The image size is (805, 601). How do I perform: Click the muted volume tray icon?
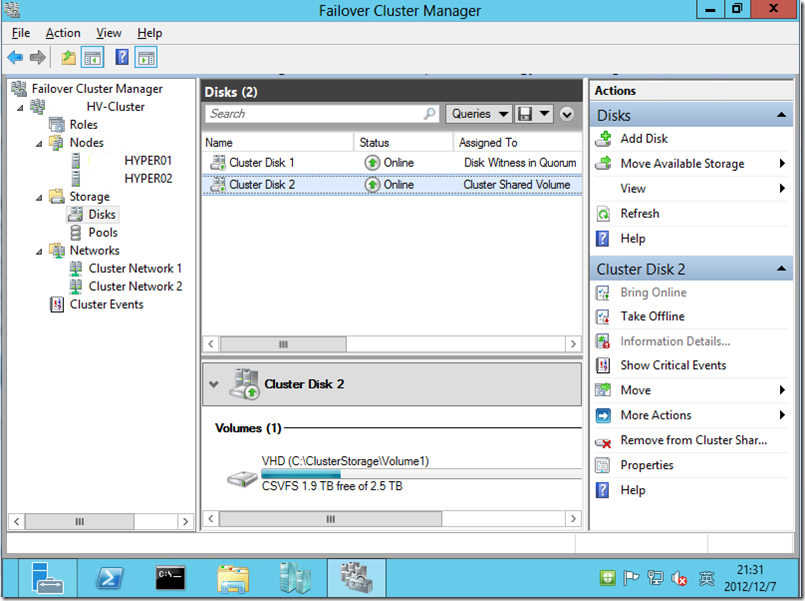point(680,578)
